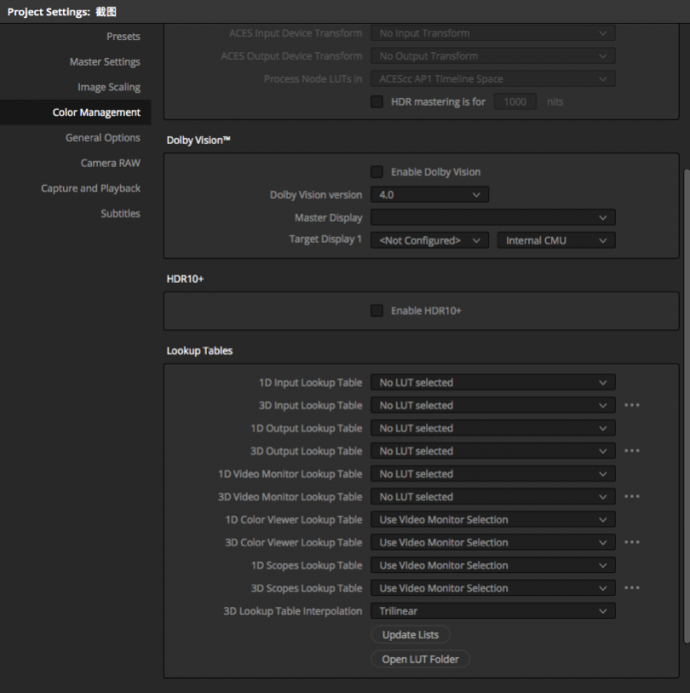This screenshot has width=690, height=693.
Task: Expand Target Display 1 Not Configured dropdown
Action: [x=429, y=240]
